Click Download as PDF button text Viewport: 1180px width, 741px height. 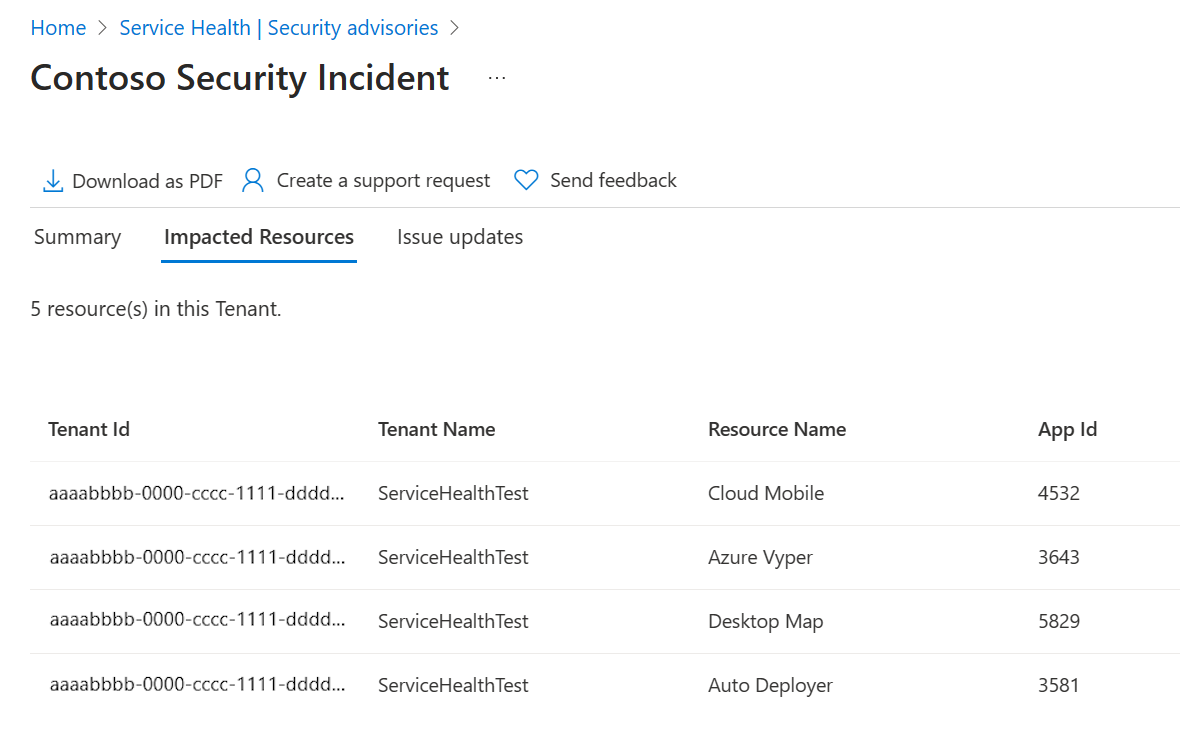pyautogui.click(x=147, y=181)
